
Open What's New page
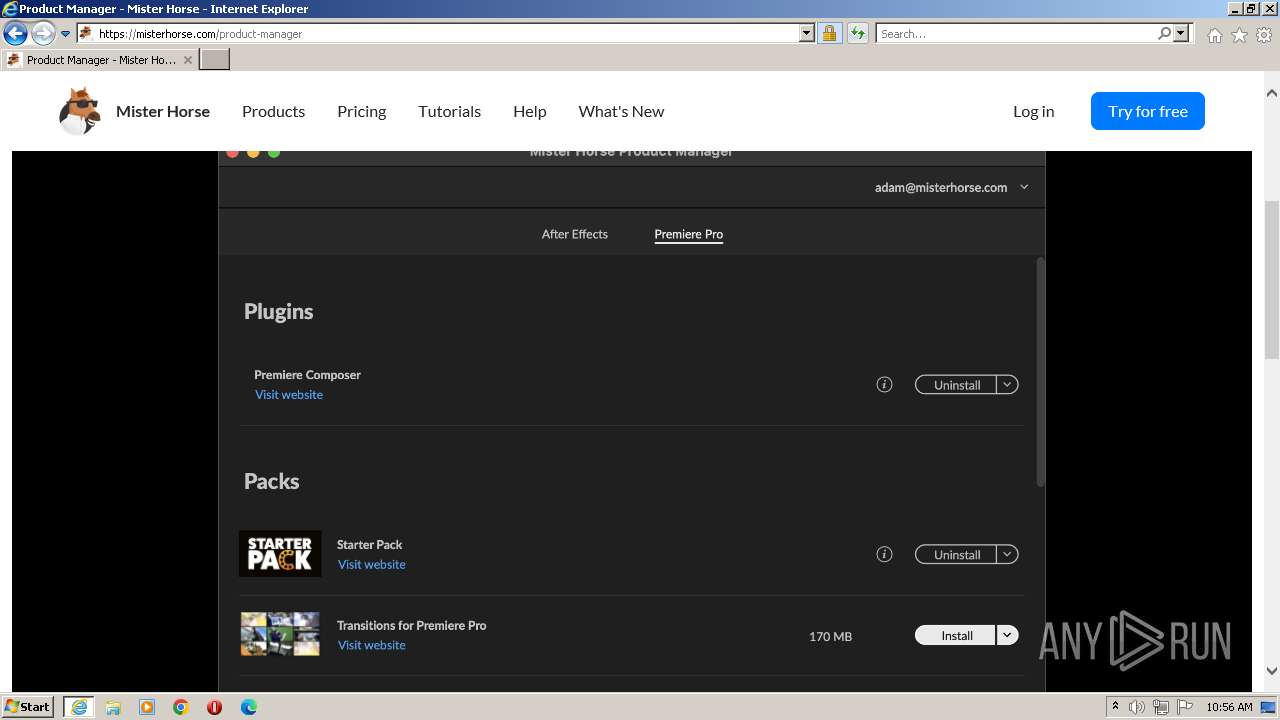pos(621,111)
